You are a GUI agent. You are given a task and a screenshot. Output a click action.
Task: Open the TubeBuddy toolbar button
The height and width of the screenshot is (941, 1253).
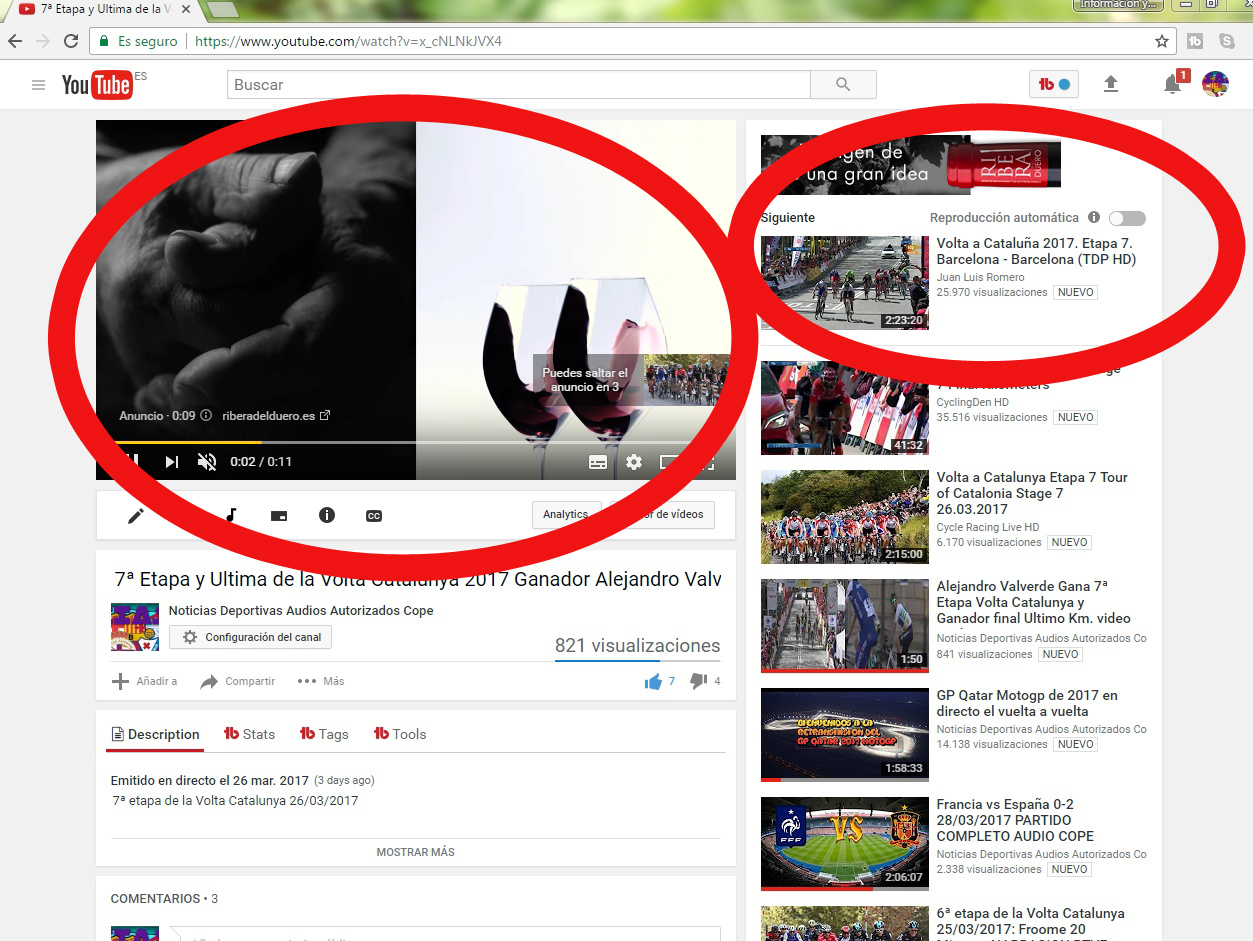click(x=1053, y=85)
